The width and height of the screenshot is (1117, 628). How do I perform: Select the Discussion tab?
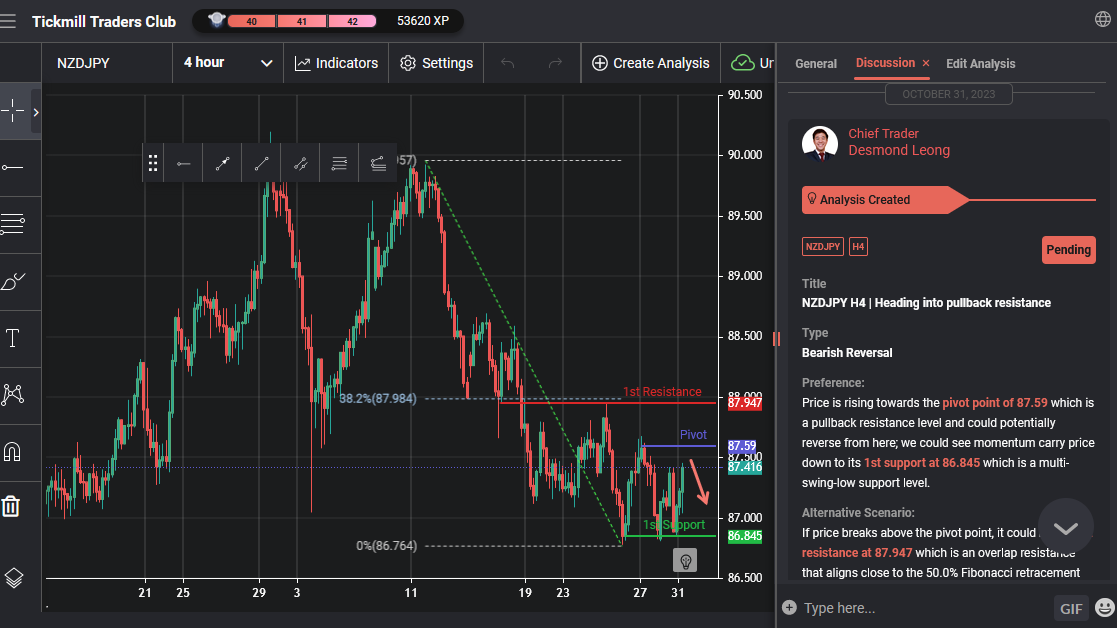click(x=885, y=63)
